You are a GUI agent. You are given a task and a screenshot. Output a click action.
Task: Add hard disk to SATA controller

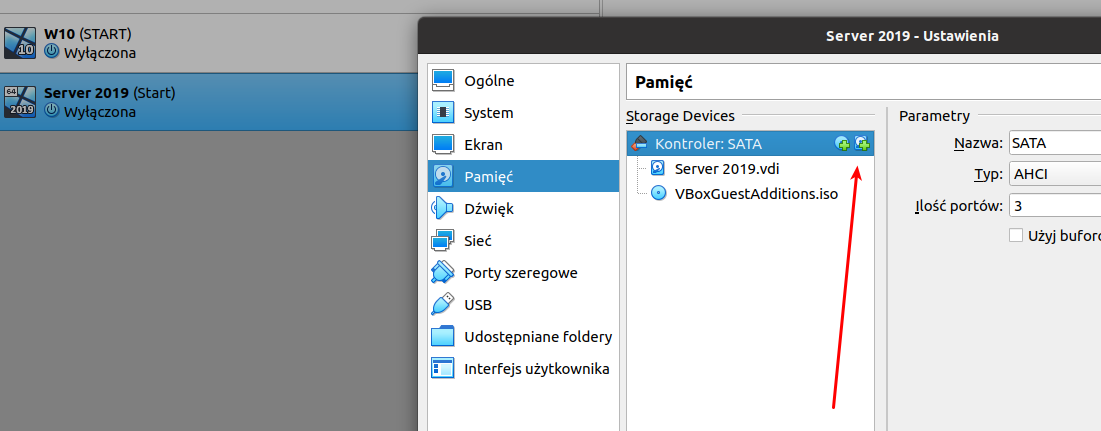click(862, 144)
